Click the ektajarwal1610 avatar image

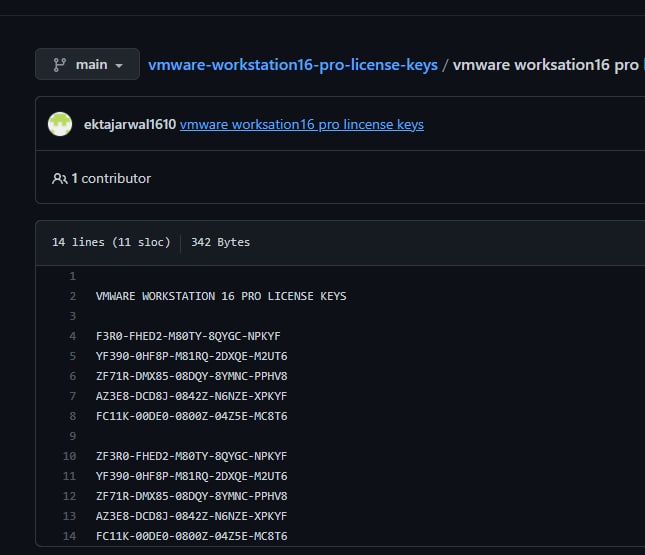point(60,124)
